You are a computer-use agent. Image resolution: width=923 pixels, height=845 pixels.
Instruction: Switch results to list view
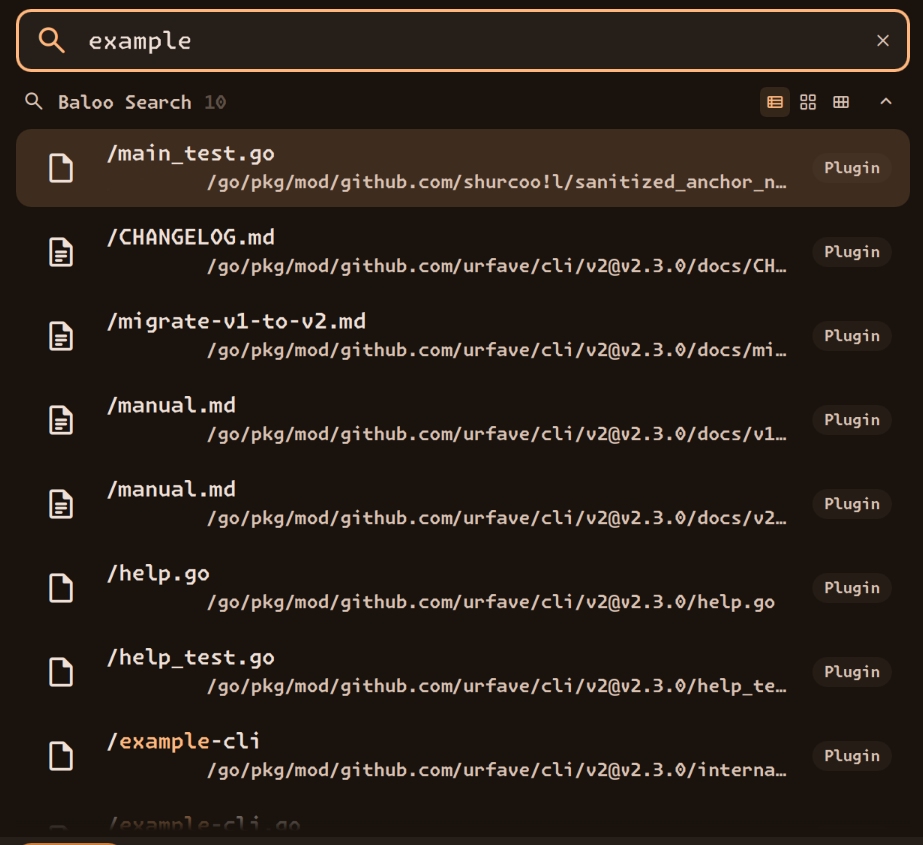775,102
